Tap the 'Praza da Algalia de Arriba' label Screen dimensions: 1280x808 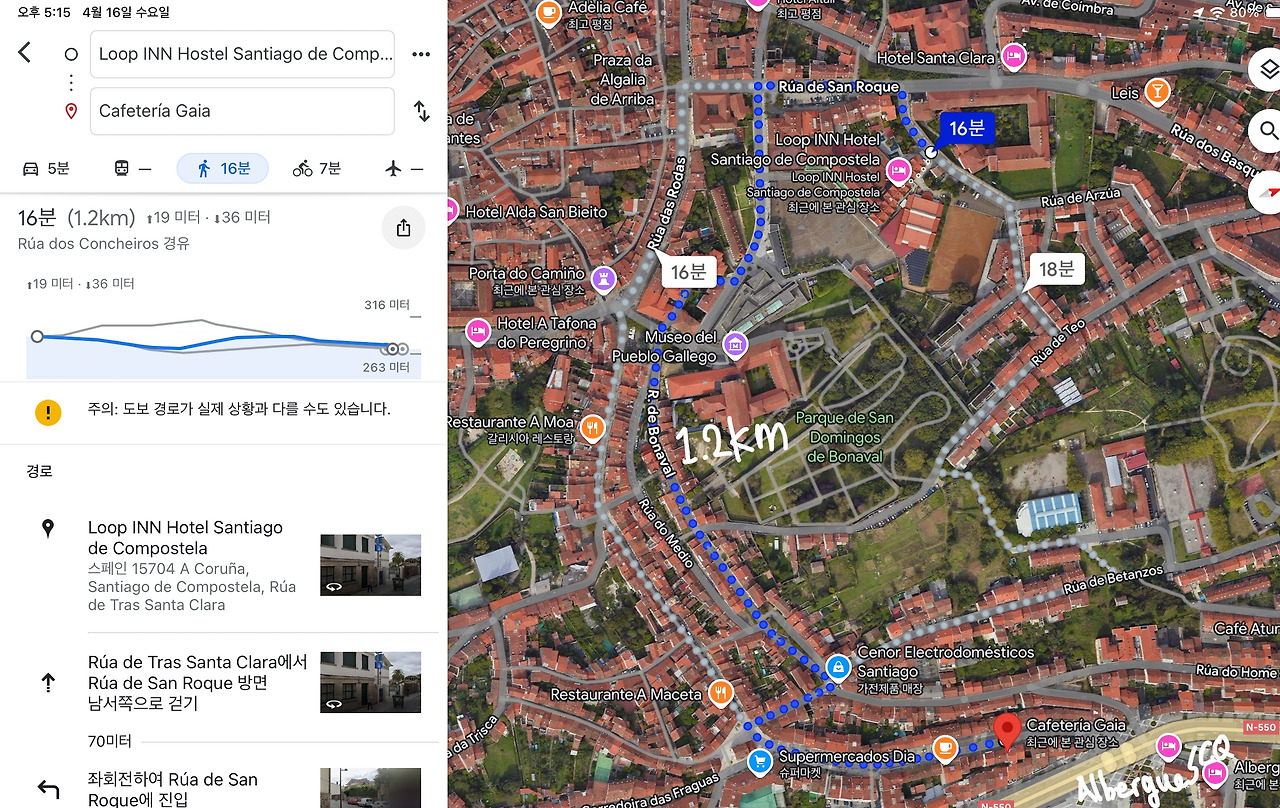[622, 80]
